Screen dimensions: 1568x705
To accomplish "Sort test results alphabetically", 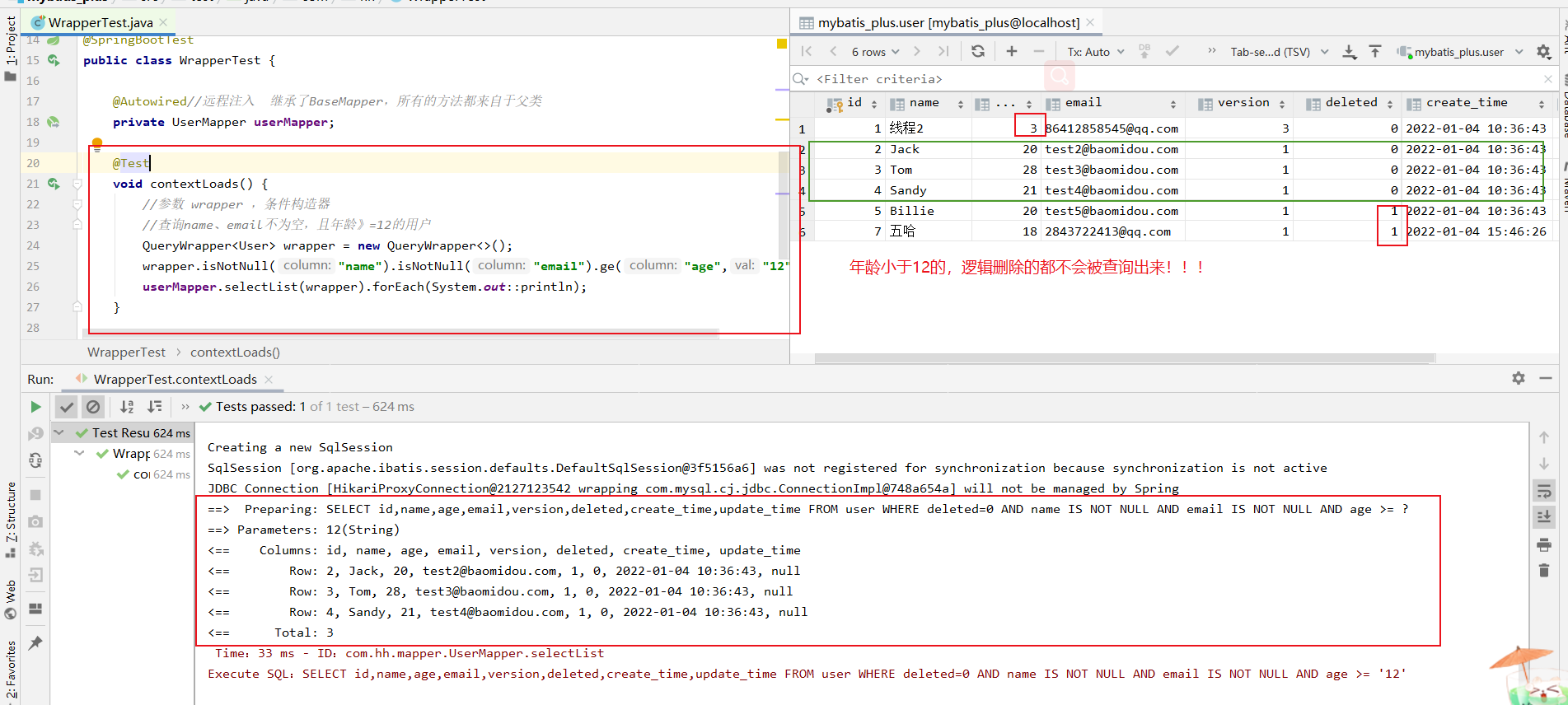I will click(x=127, y=407).
